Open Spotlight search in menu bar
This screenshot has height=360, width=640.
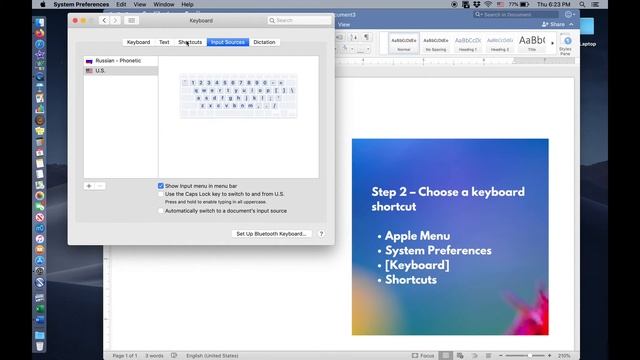coord(582,4)
